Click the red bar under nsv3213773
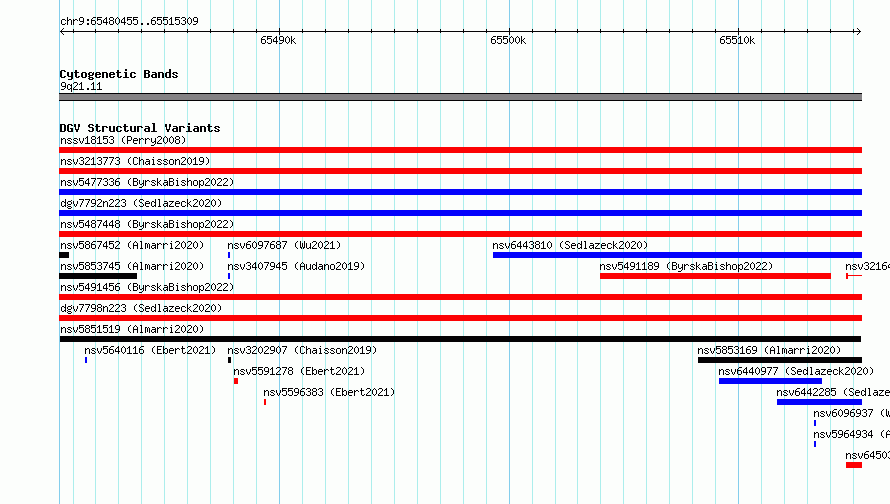890x504 pixels. [x=460, y=171]
